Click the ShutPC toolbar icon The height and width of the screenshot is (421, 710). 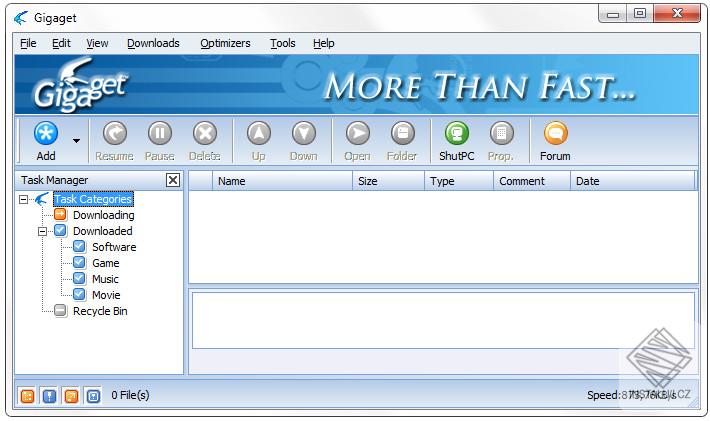tap(456, 134)
